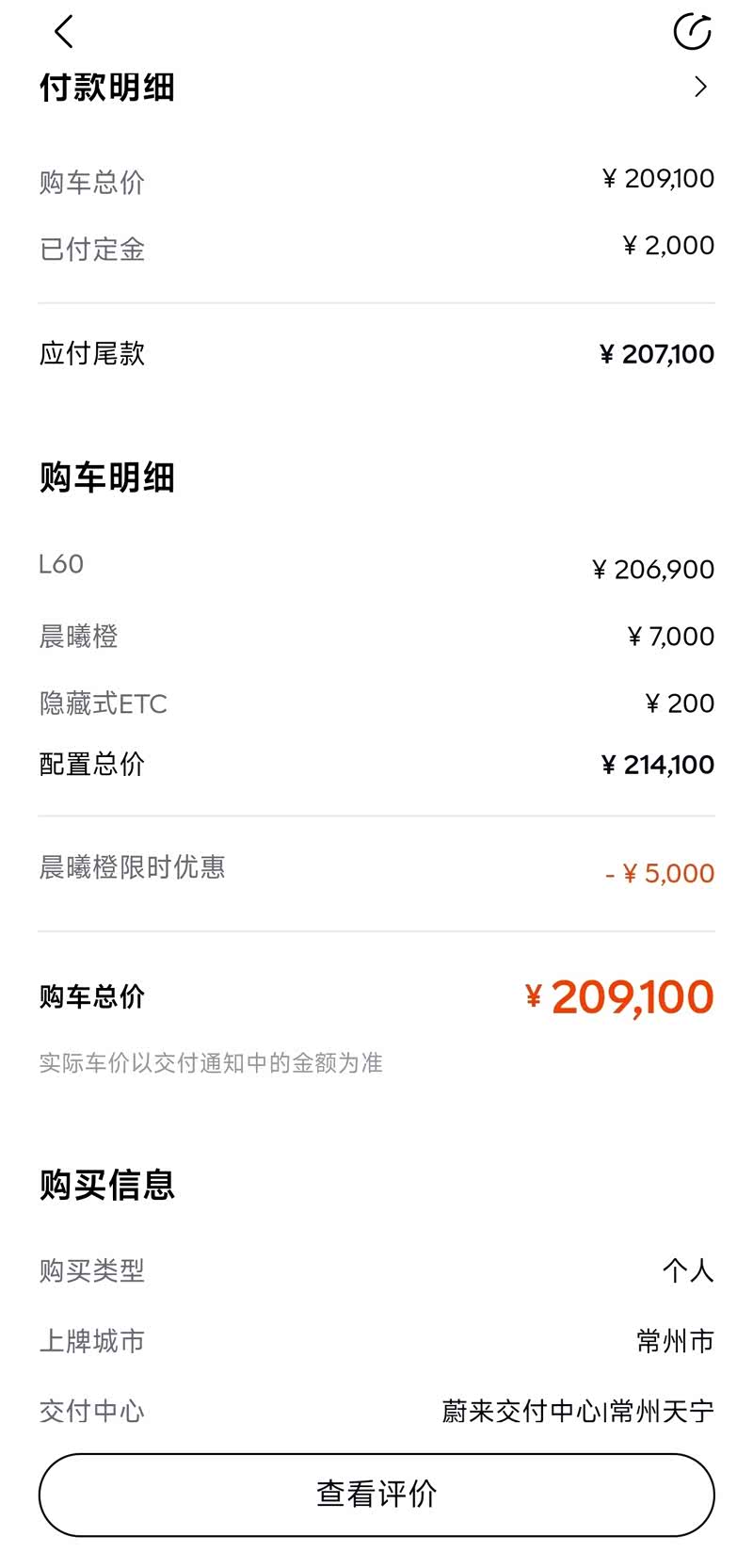Tap the large orange ¥209,100 total

[619, 997]
